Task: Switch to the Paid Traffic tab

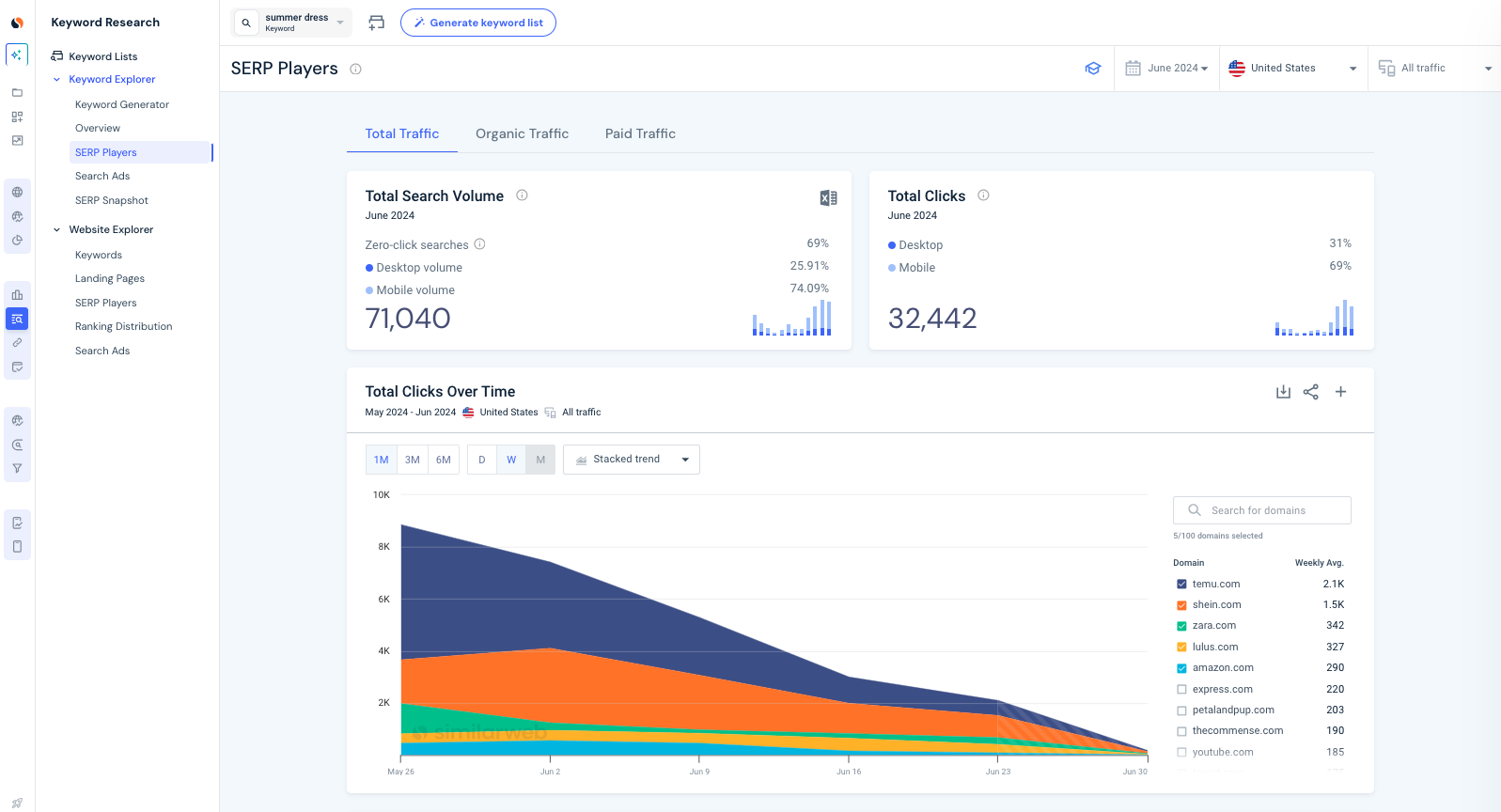Action: coord(640,133)
